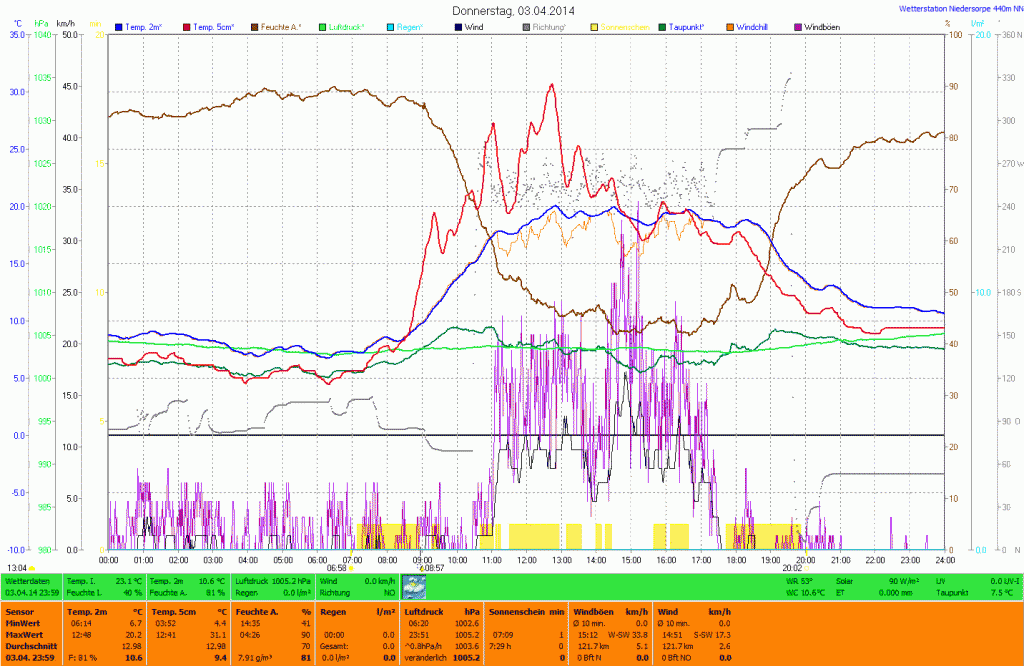Click the '7.91 g/m³' humidity value

coord(255,658)
